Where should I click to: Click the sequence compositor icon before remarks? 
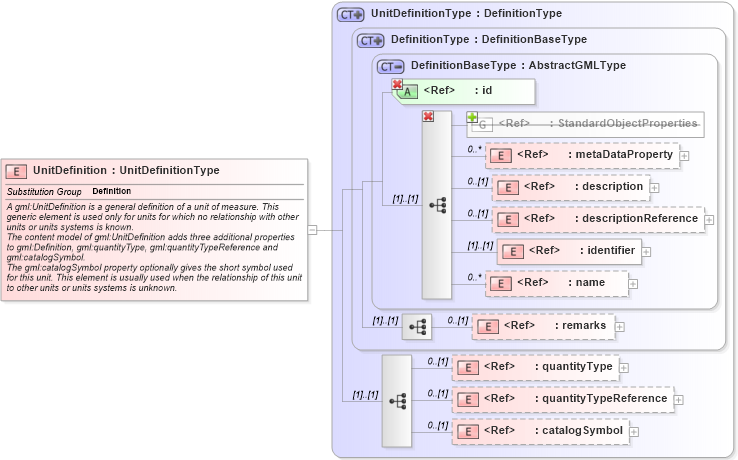click(x=417, y=326)
